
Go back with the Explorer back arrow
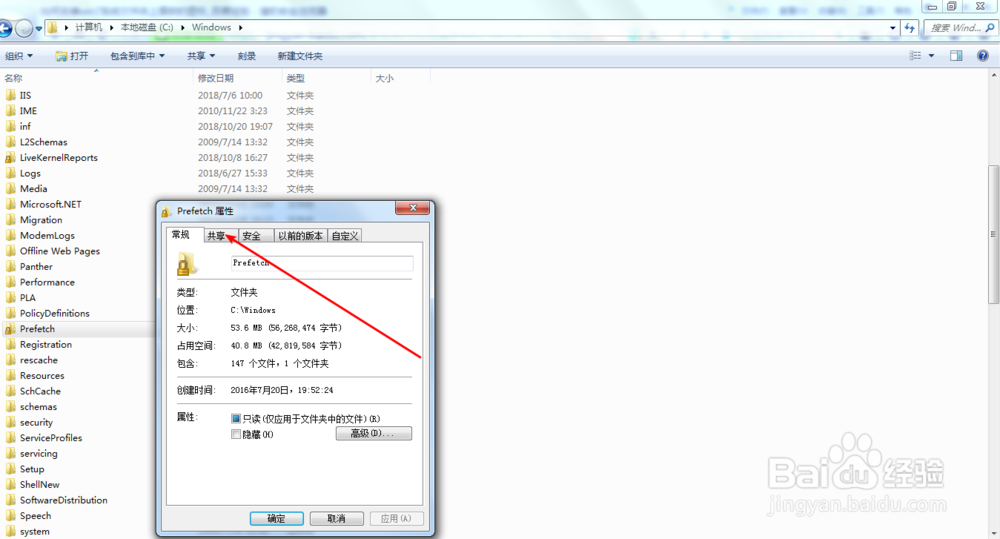(x=4, y=28)
